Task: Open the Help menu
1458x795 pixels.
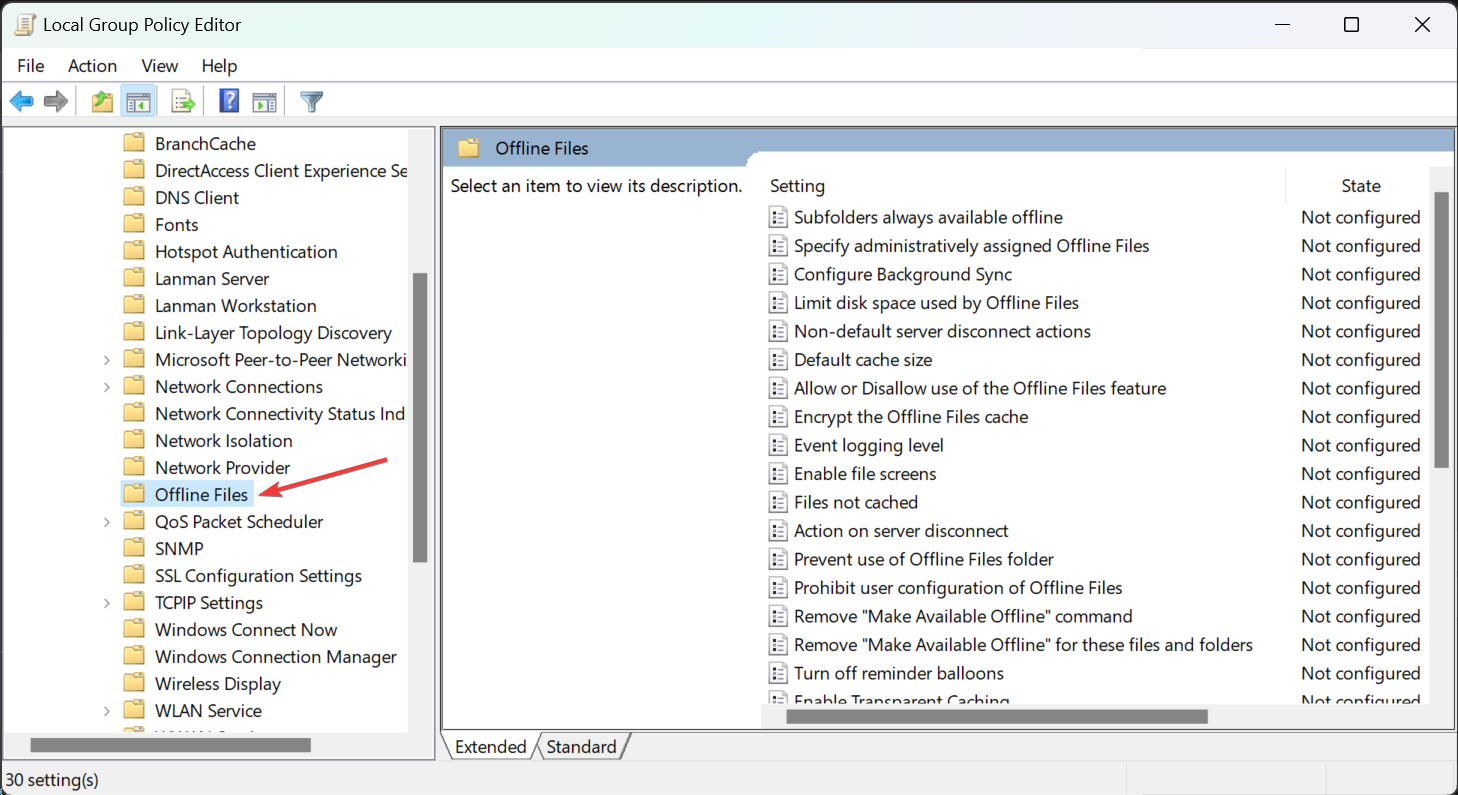Action: (220, 66)
